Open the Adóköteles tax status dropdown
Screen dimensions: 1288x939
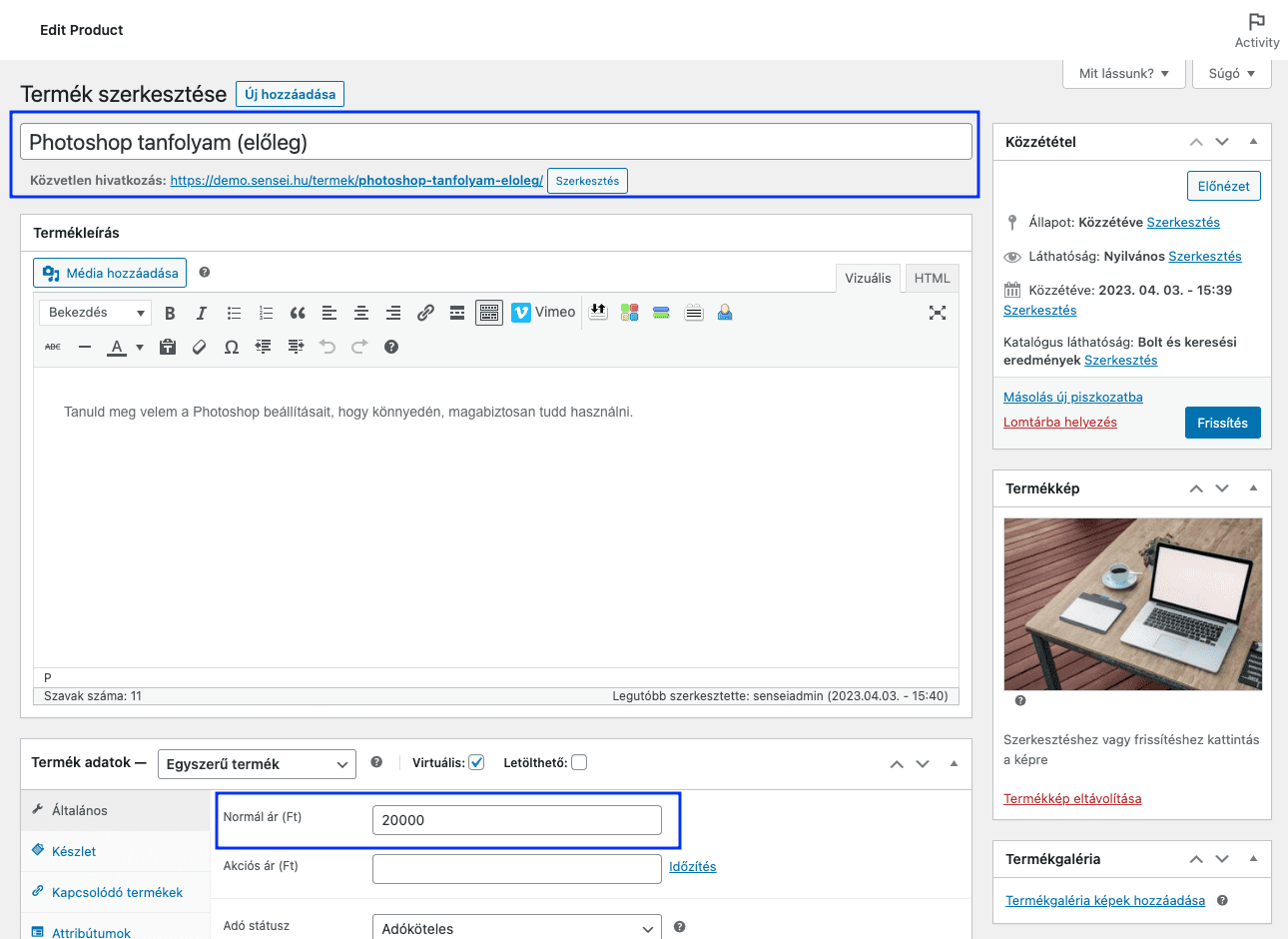[516, 929]
